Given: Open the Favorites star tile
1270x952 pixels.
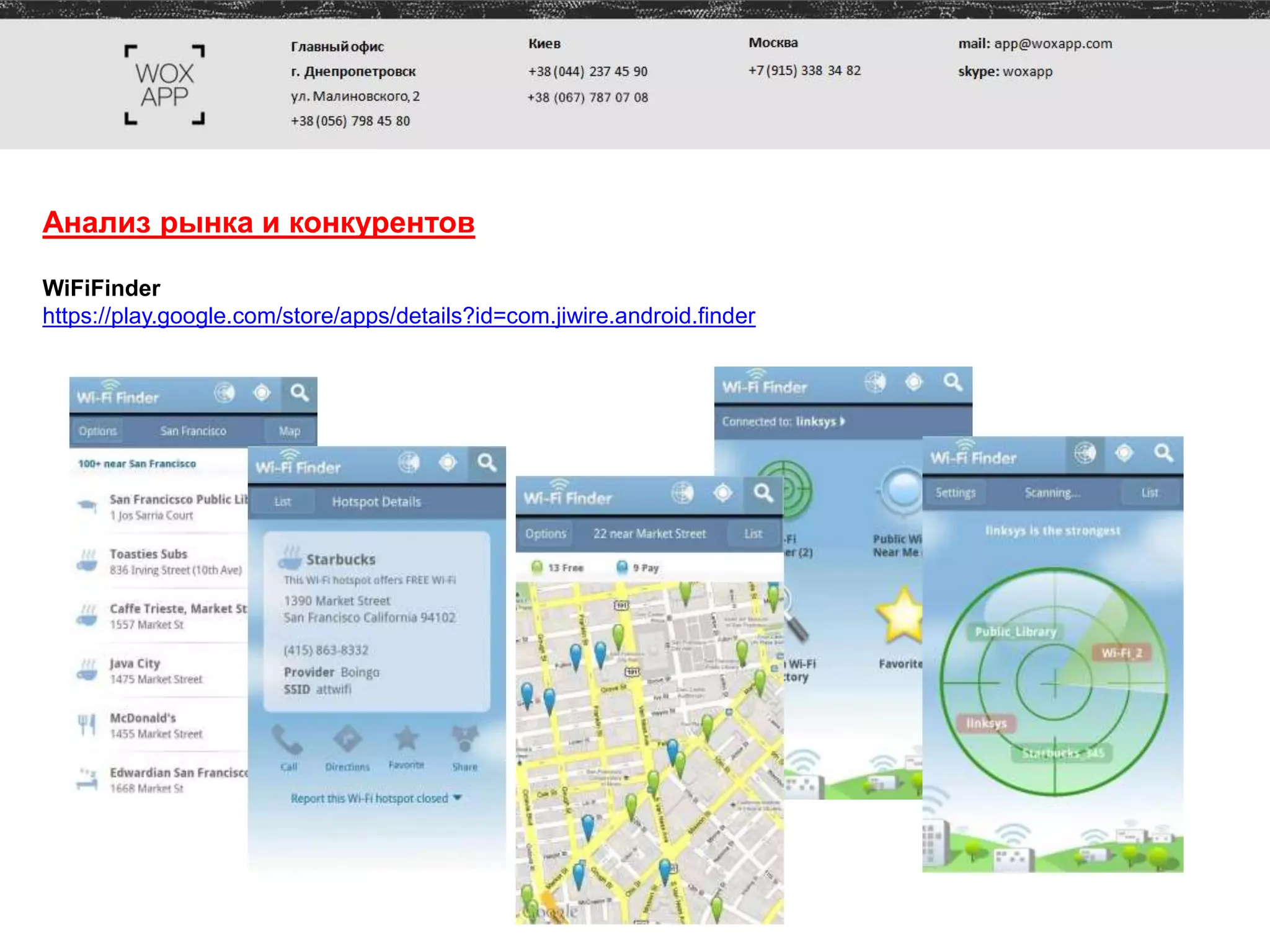Looking at the screenshot, I should coord(899,626).
